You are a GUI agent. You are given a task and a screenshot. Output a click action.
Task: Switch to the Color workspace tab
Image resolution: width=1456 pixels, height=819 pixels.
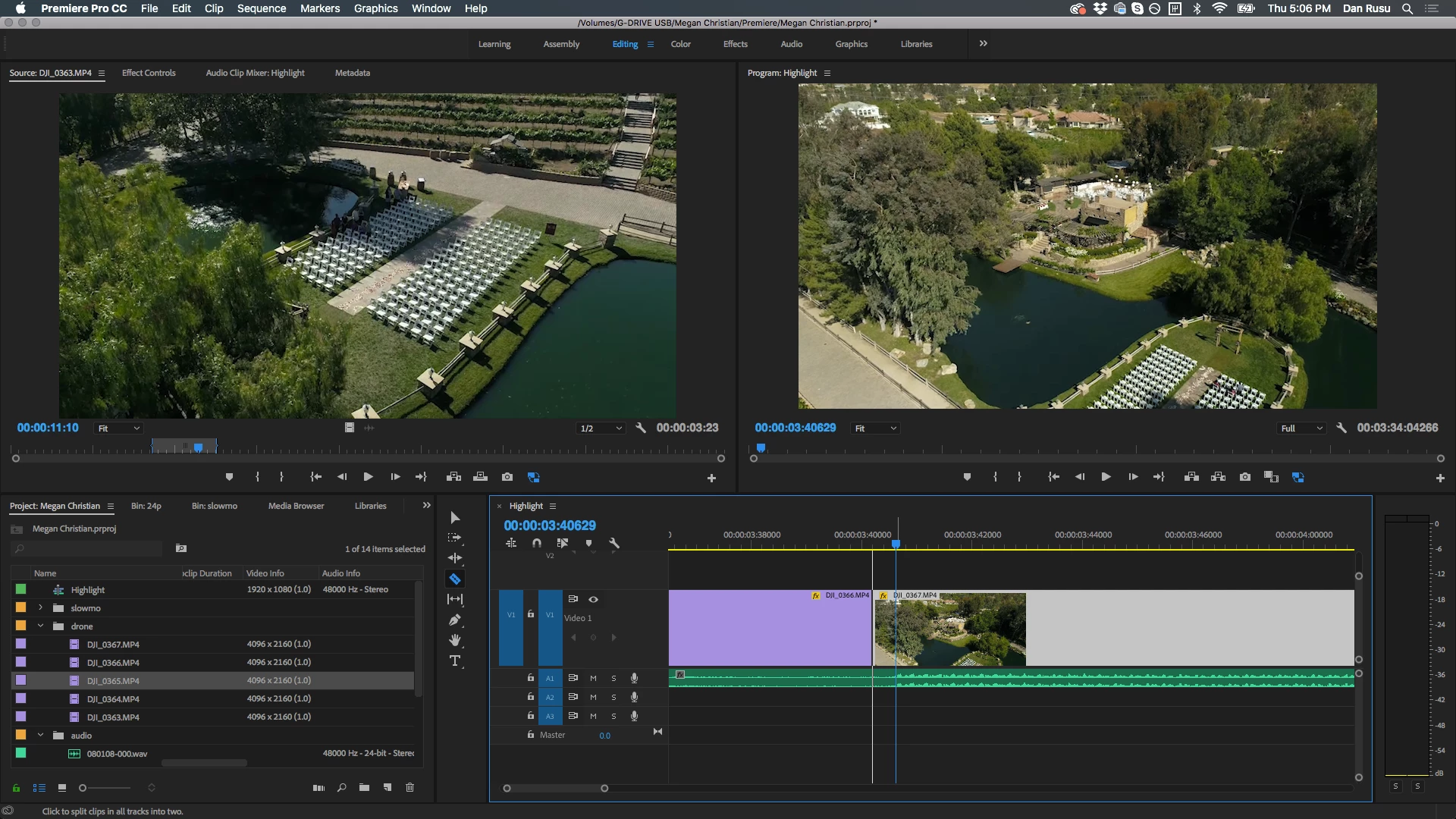pyautogui.click(x=680, y=44)
